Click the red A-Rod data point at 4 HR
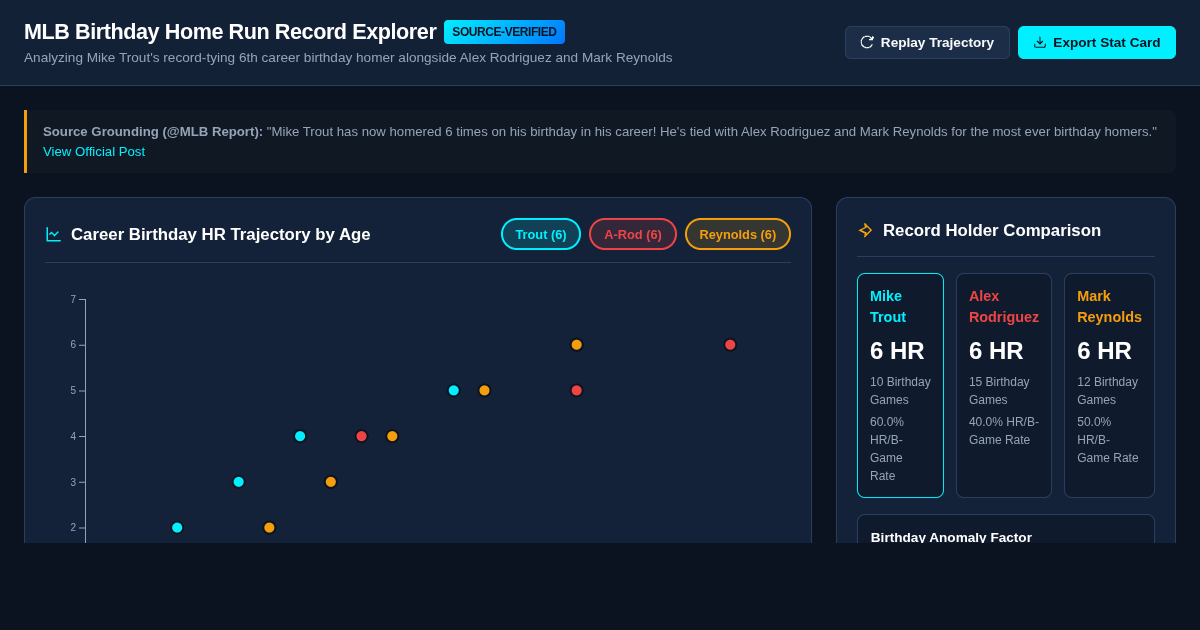 [362, 436]
